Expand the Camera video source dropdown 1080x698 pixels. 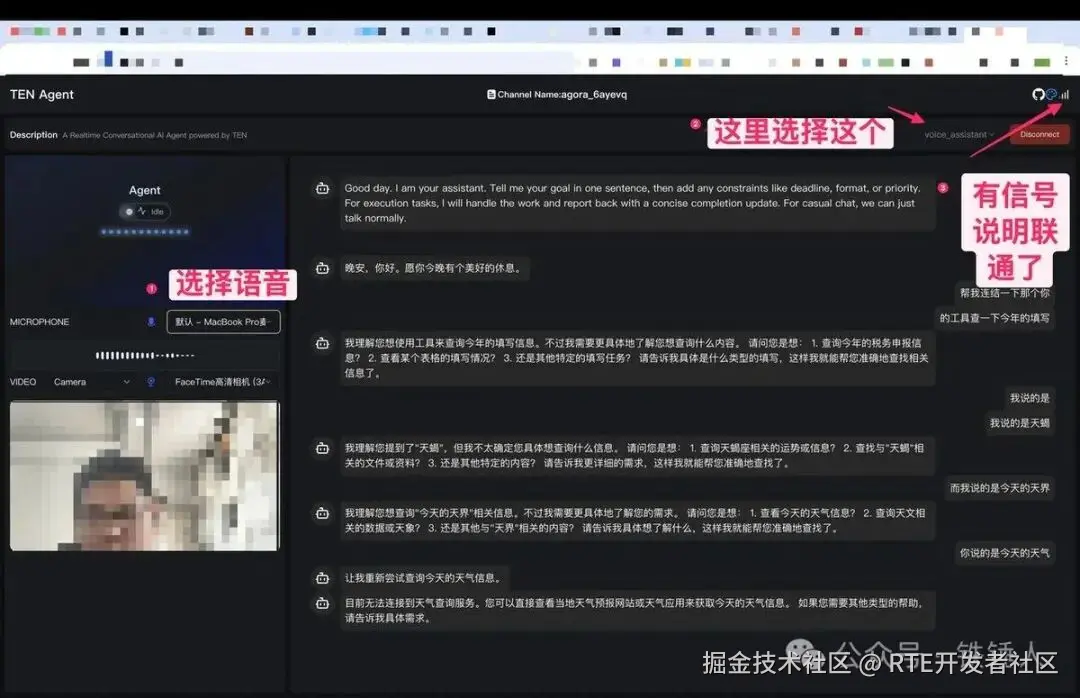click(x=92, y=382)
